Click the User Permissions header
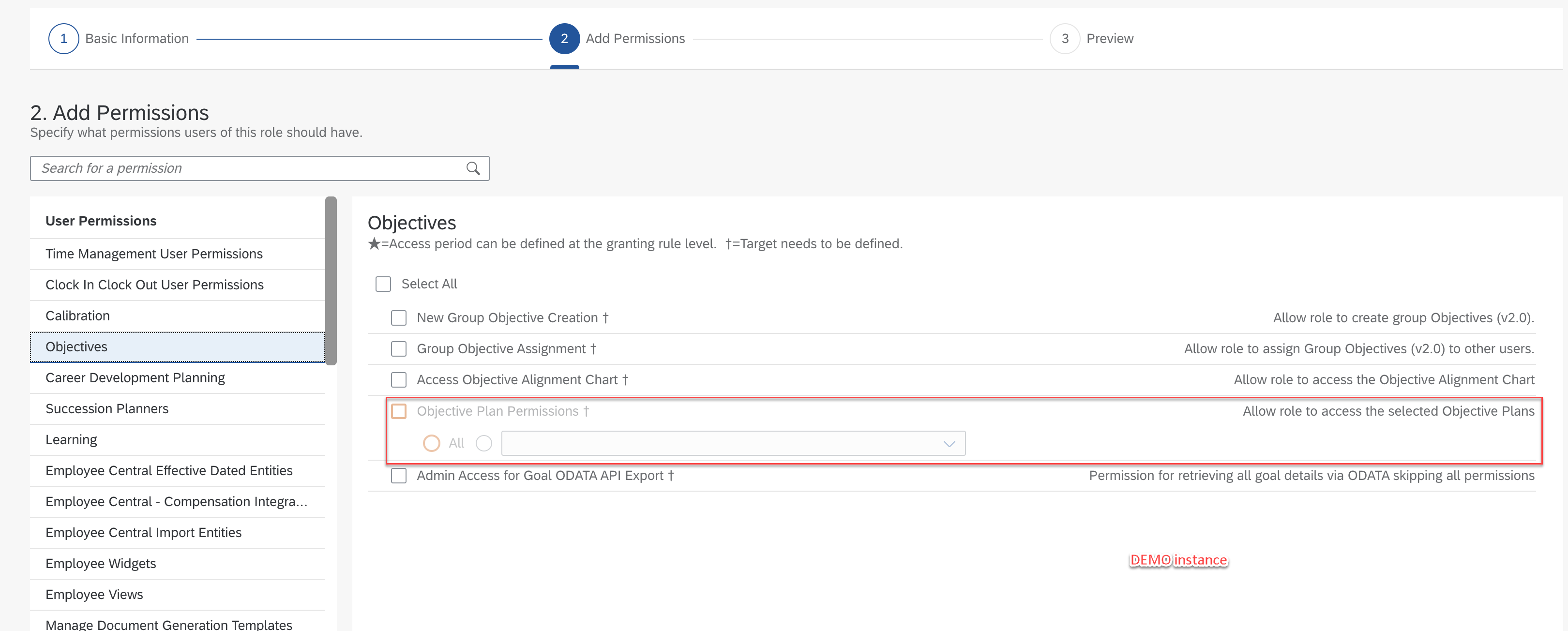Viewport: 1568px width, 631px height. click(x=101, y=222)
